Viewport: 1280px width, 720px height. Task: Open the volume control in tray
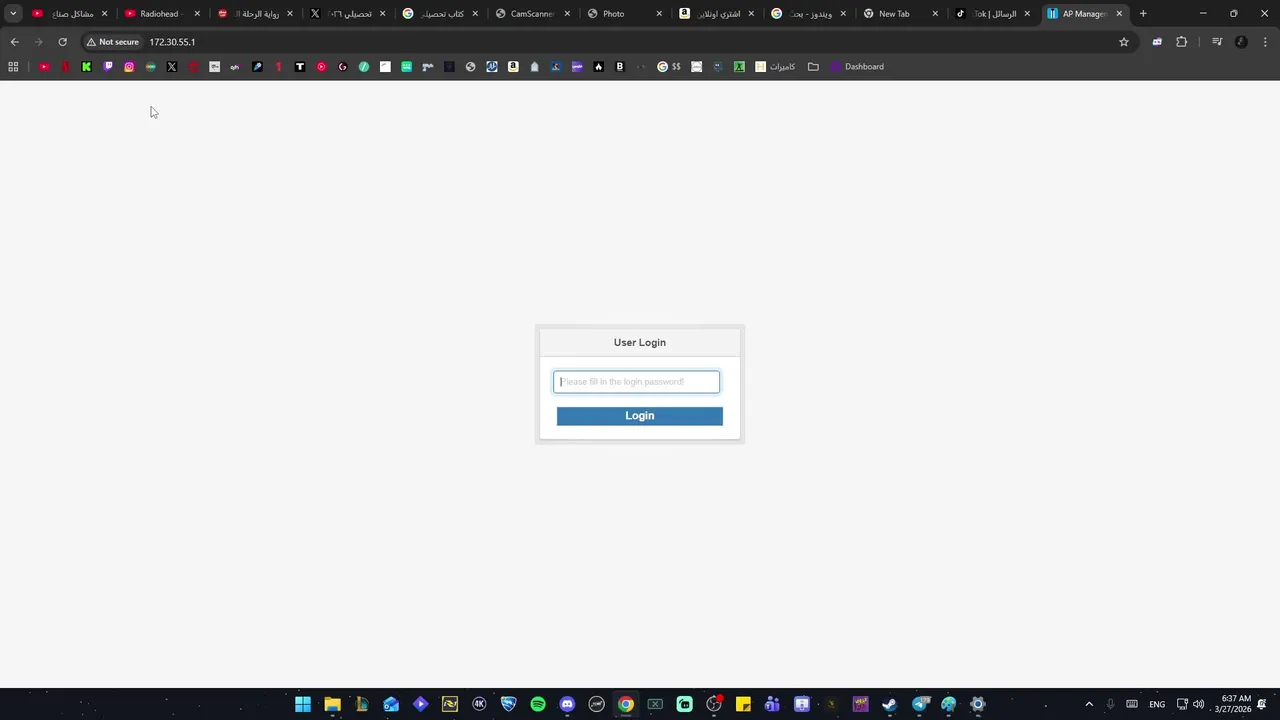pos(1198,704)
